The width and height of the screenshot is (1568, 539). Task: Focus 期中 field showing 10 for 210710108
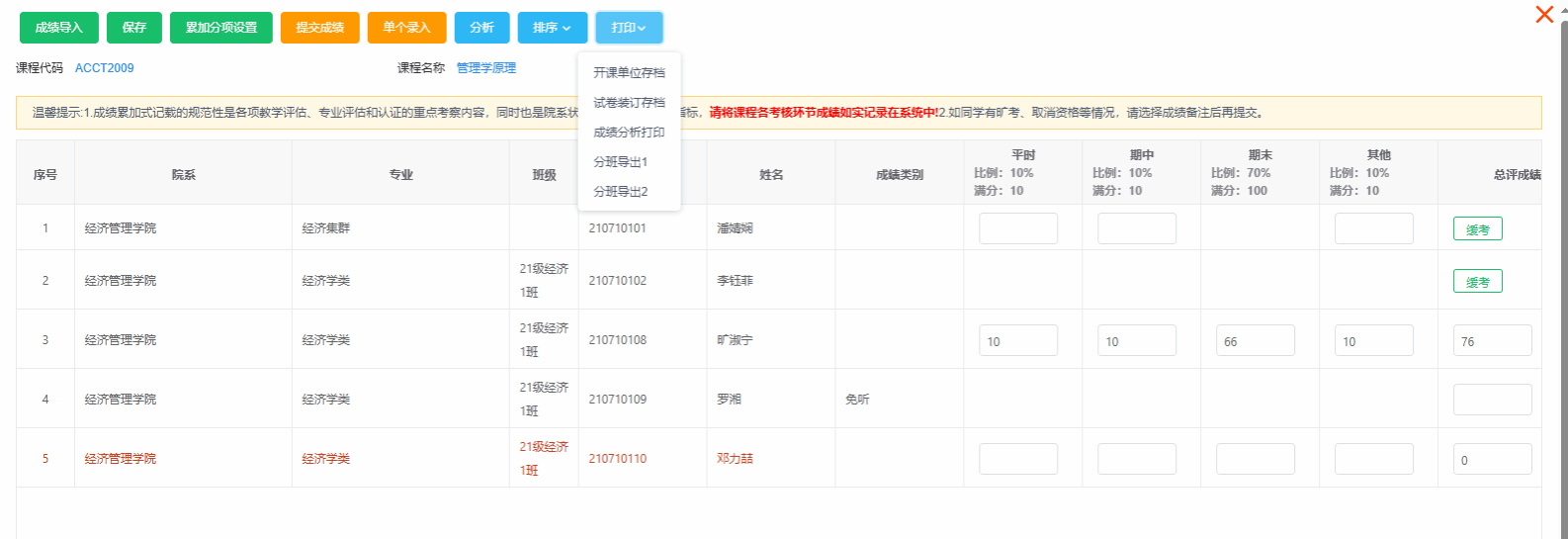pyautogui.click(x=1137, y=340)
